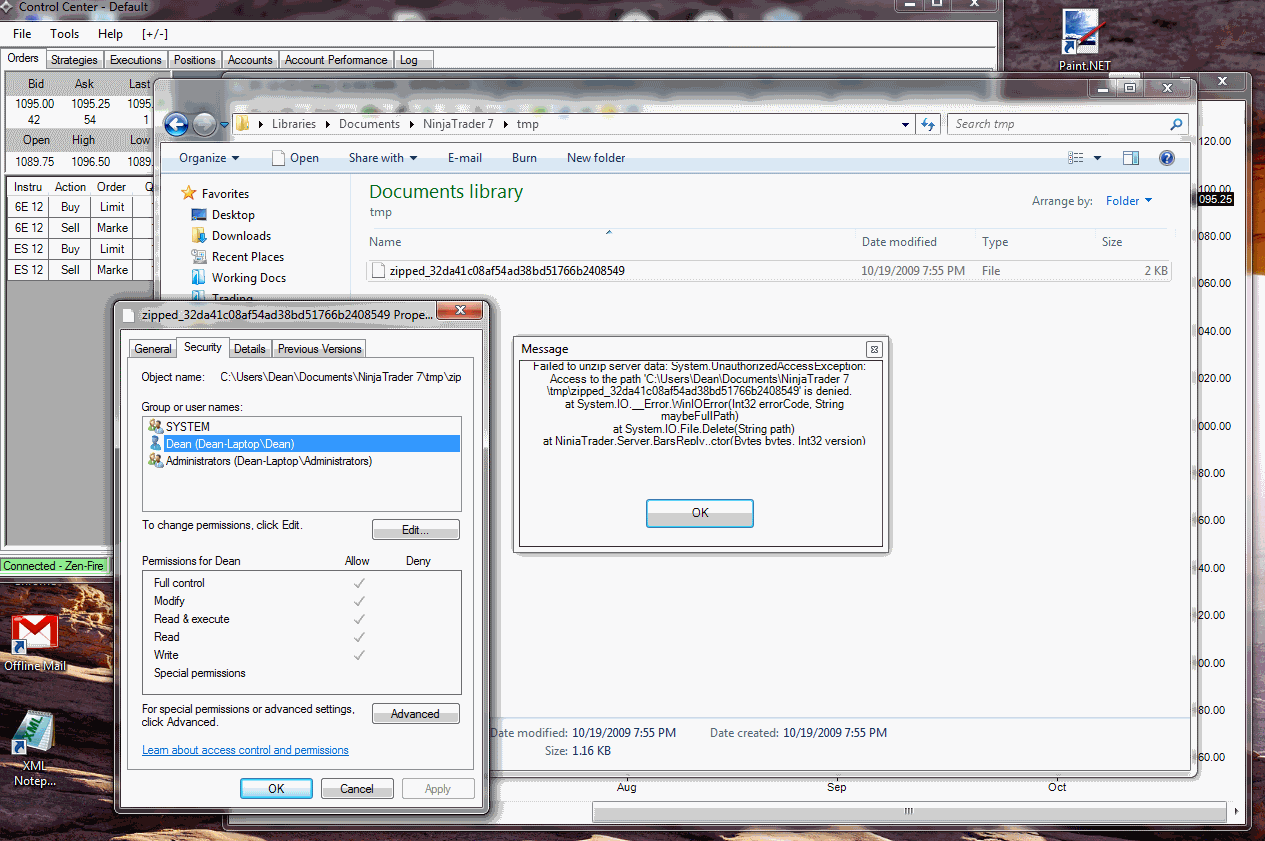The image size is (1265, 841).
Task: Open Details tab in Properties
Action: coord(250,349)
